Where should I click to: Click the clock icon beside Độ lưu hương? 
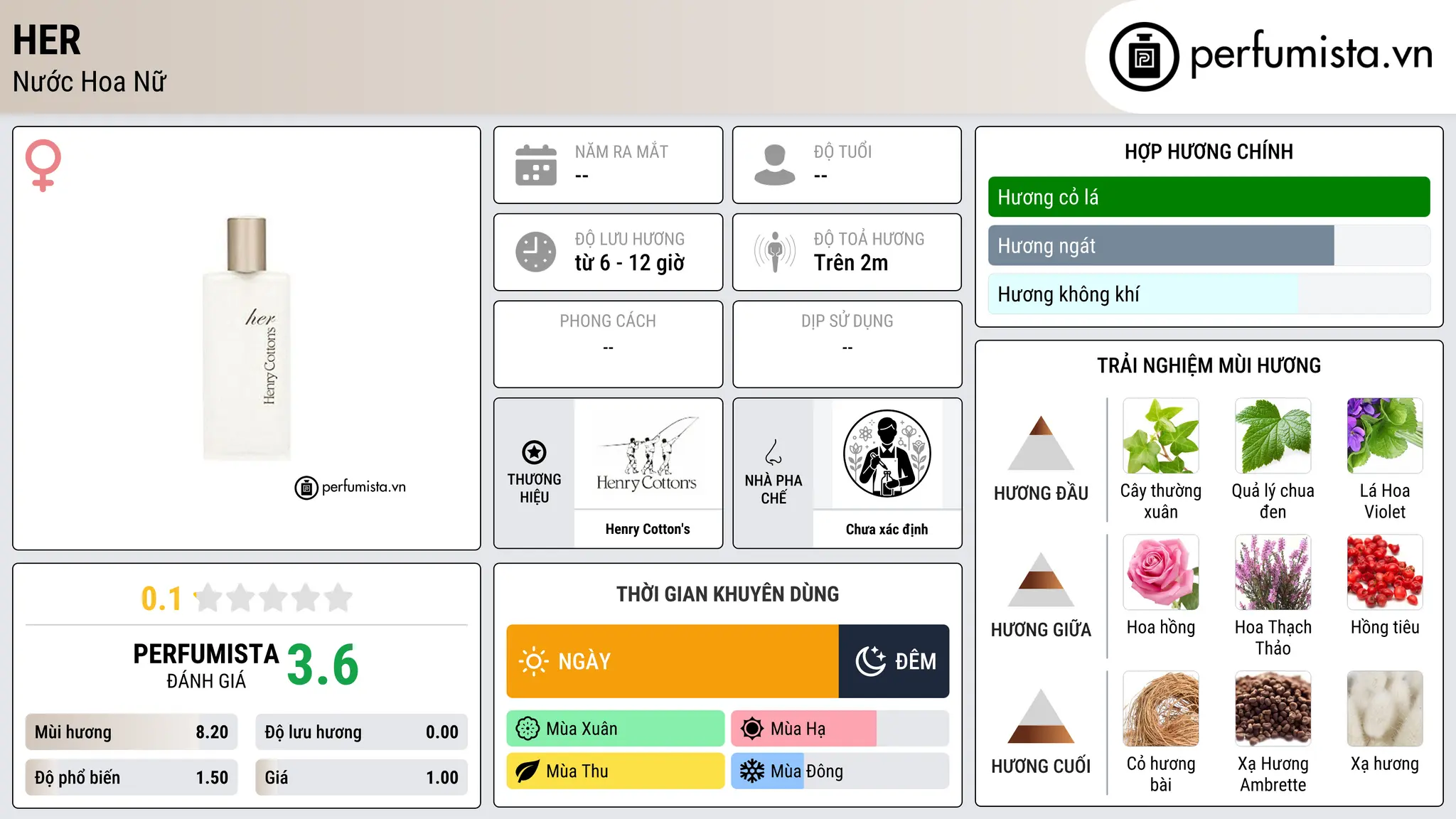(536, 252)
